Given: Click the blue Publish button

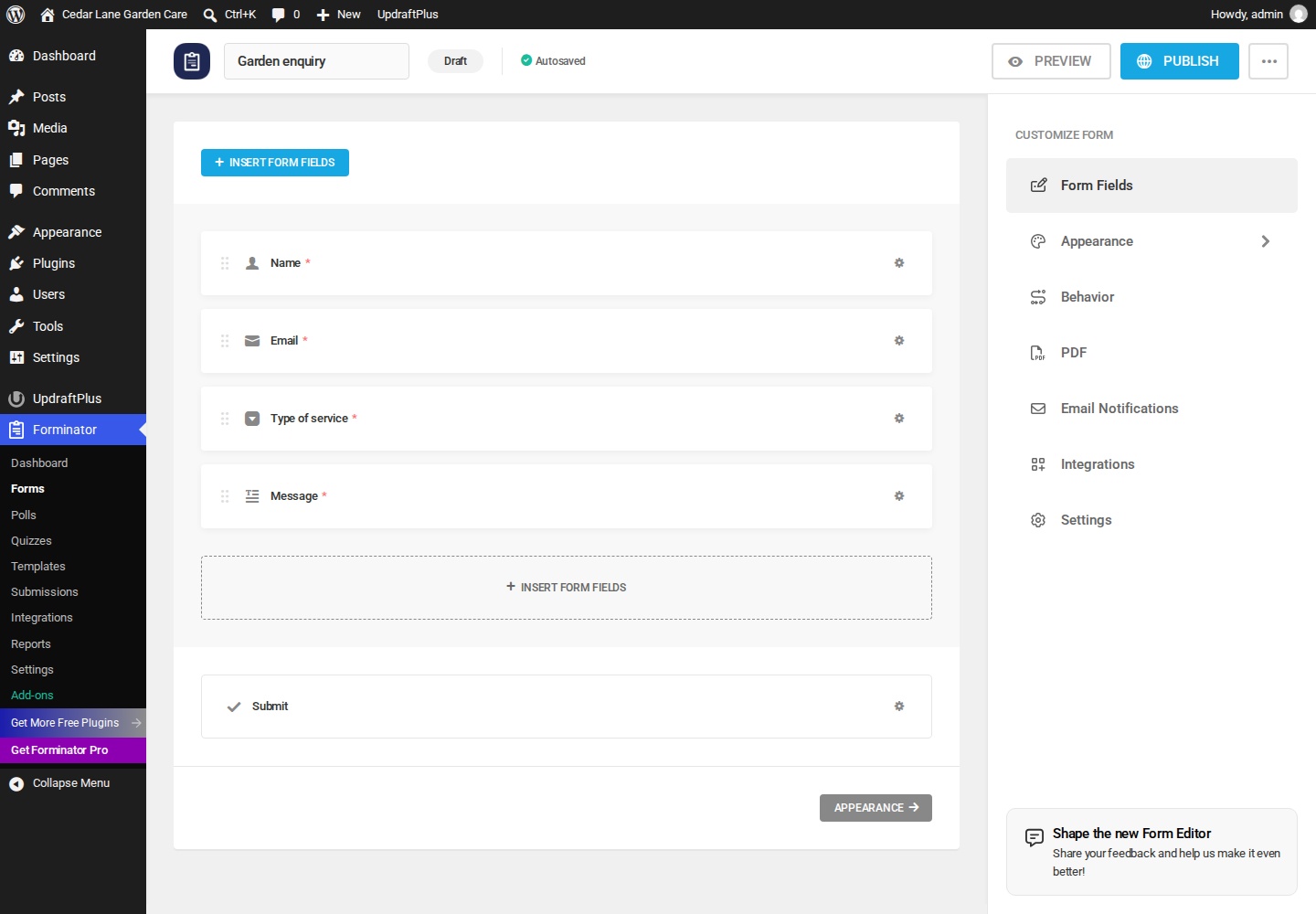Looking at the screenshot, I should coord(1180,61).
